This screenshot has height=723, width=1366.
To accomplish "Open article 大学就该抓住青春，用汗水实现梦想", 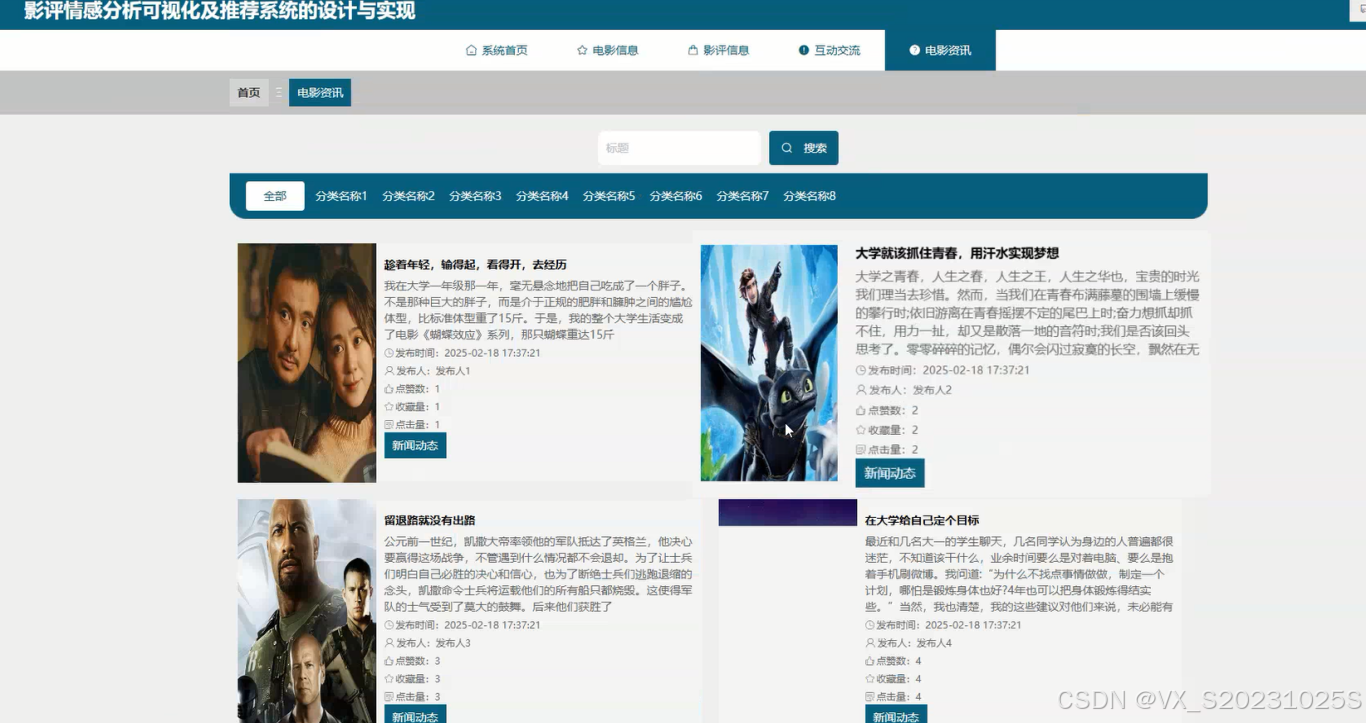I will click(x=957, y=253).
